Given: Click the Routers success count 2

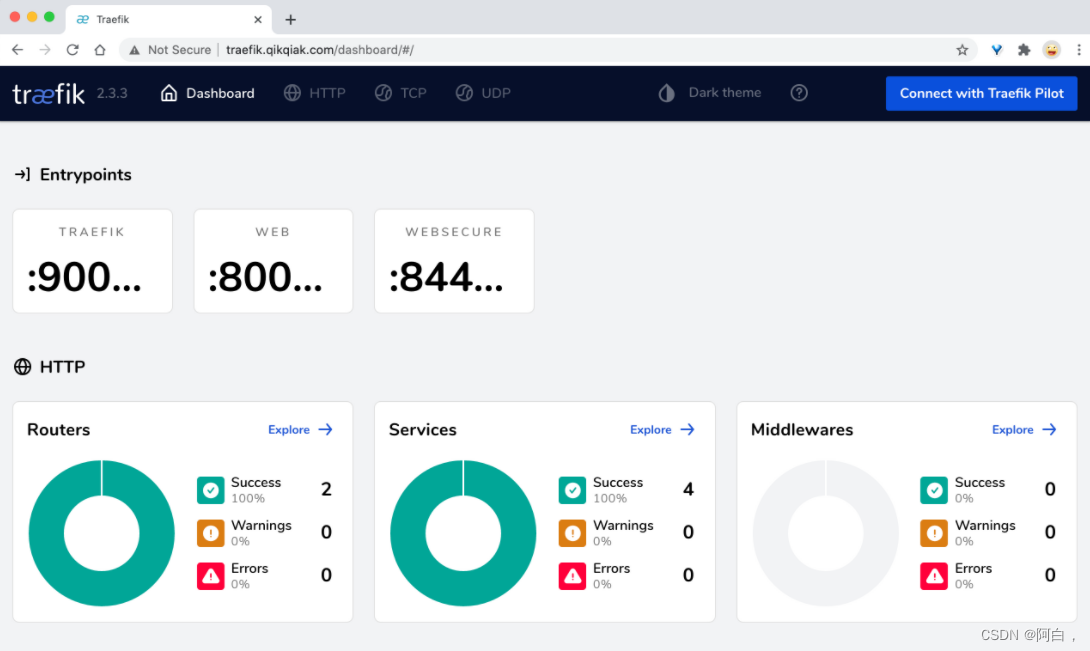Looking at the screenshot, I should [x=326, y=490].
